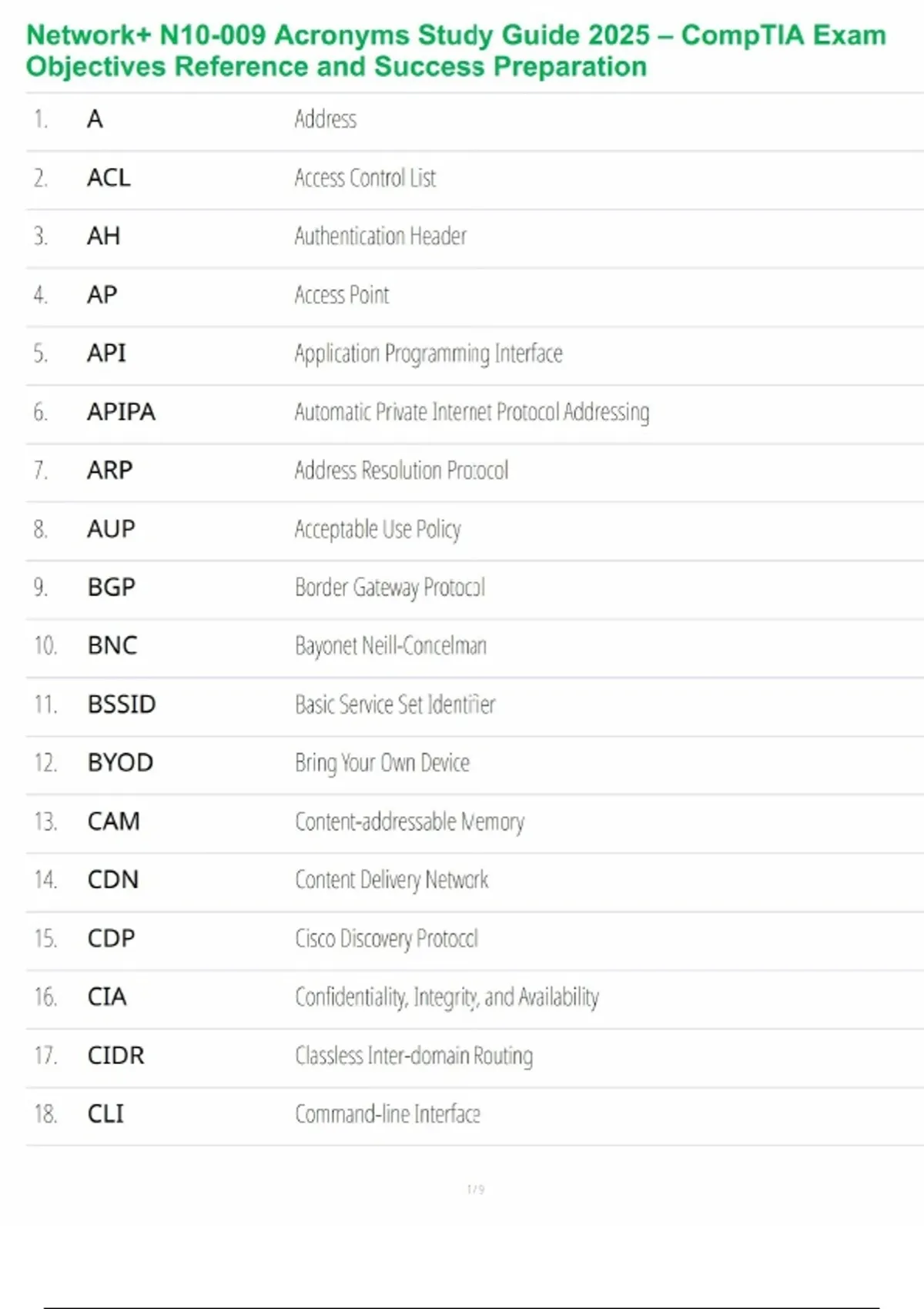The image size is (924, 1309).
Task: Click the 1/9 page number indicator
Action: click(x=476, y=1190)
